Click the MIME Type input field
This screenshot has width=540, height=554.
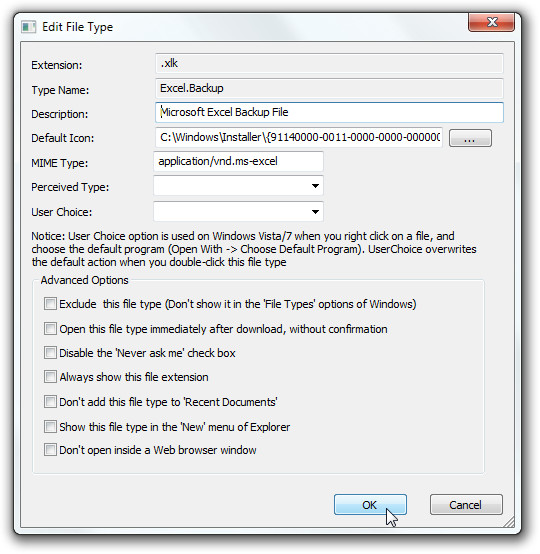(238, 161)
